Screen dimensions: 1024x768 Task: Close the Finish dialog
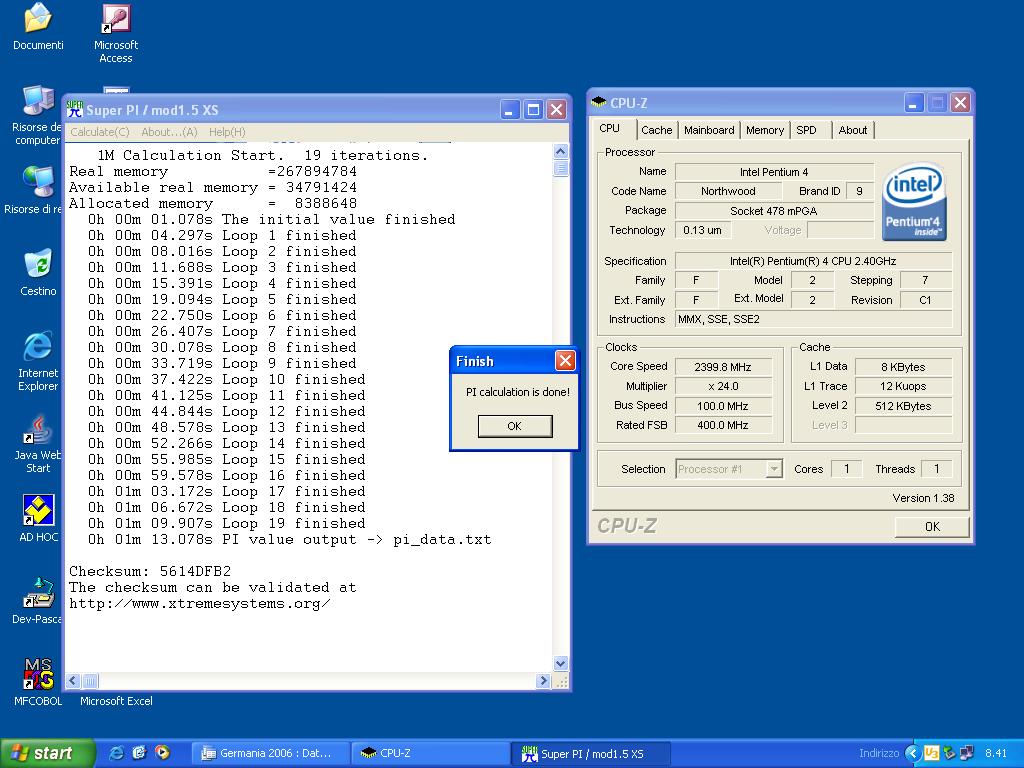[565, 360]
